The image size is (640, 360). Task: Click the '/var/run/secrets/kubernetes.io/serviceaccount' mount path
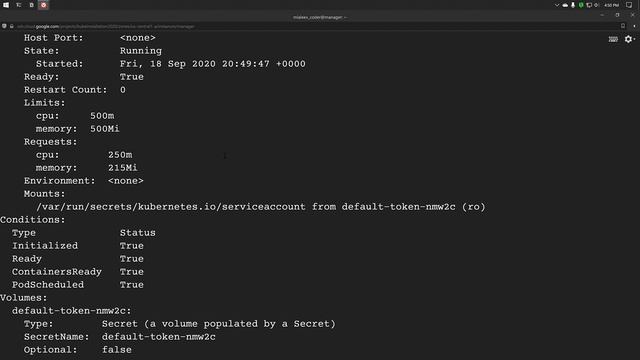[171, 207]
